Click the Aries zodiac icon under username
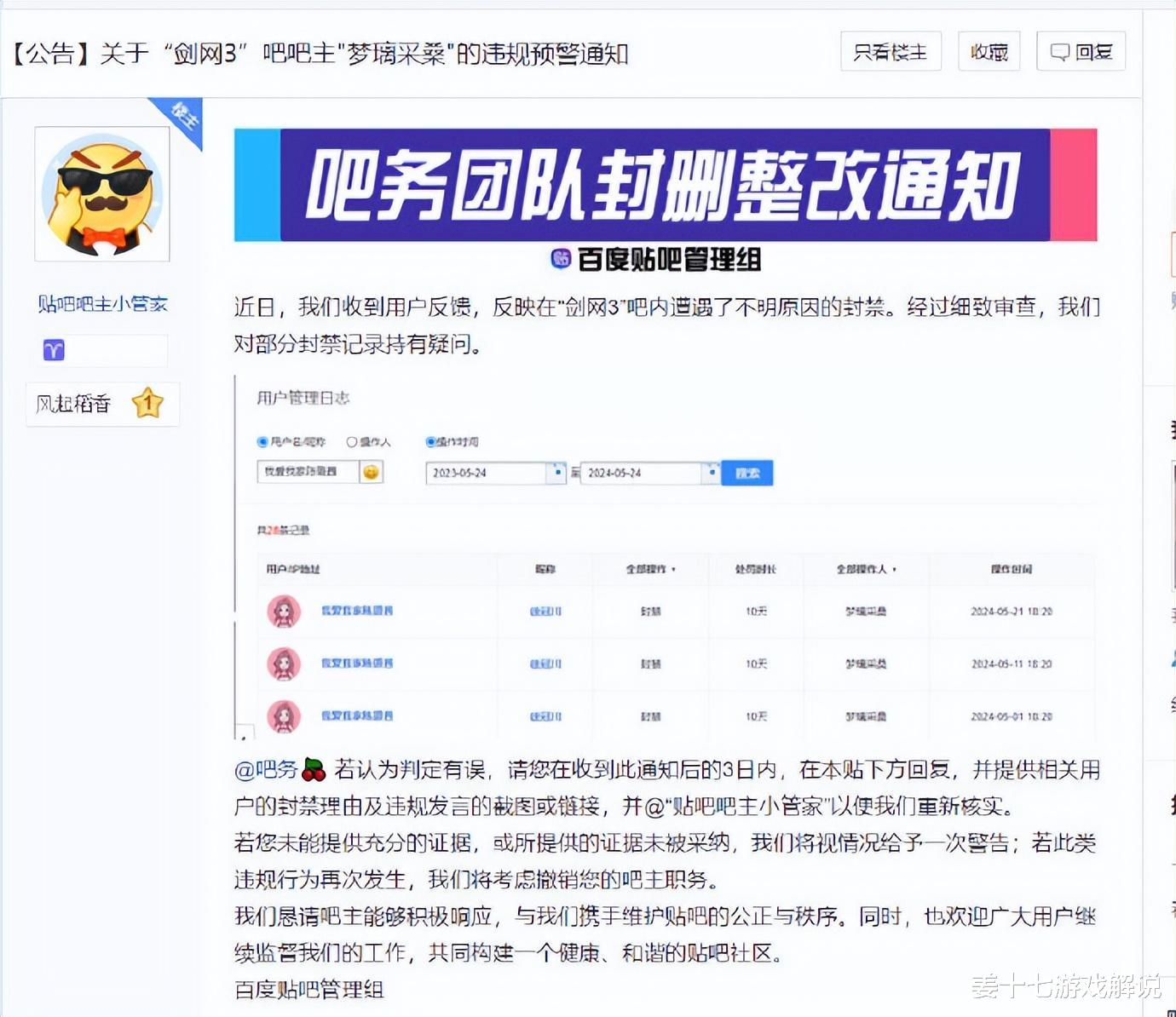The image size is (1176, 1017). 54,350
